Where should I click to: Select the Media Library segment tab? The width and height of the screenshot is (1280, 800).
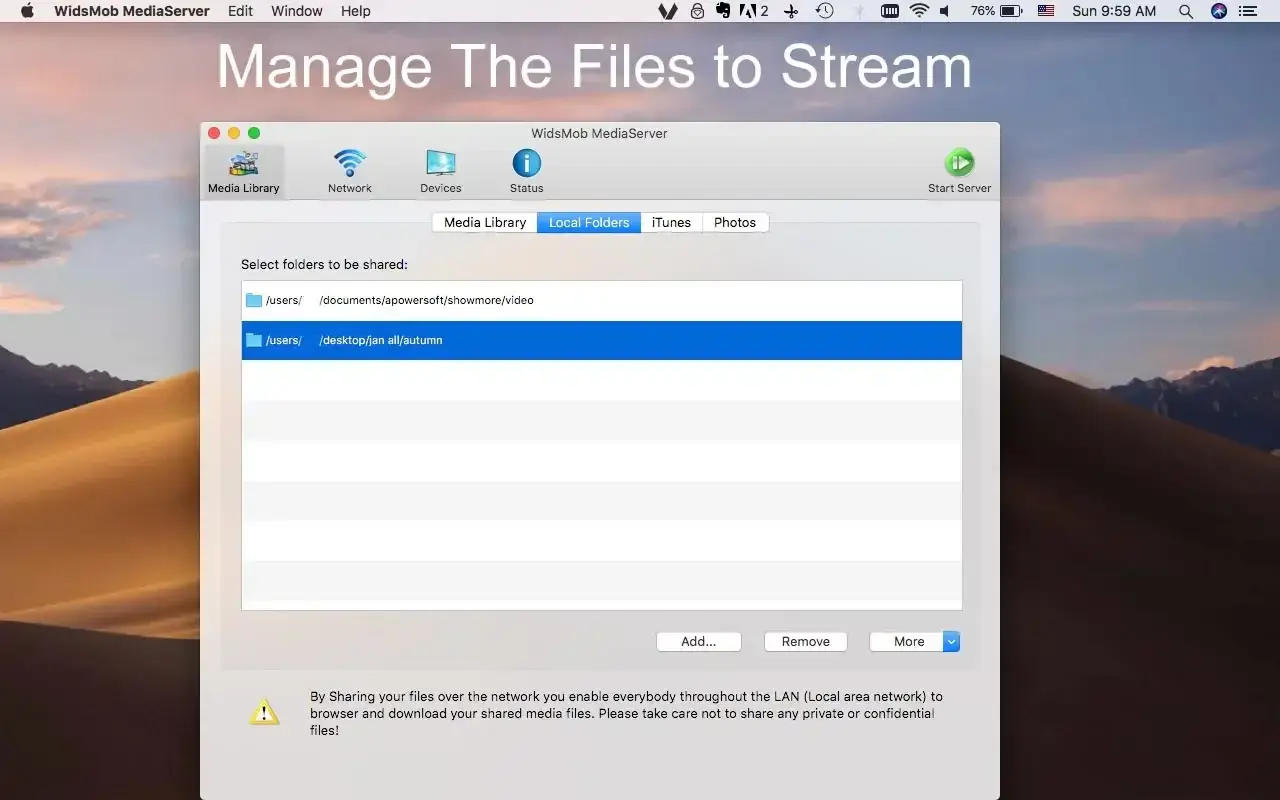coord(485,222)
